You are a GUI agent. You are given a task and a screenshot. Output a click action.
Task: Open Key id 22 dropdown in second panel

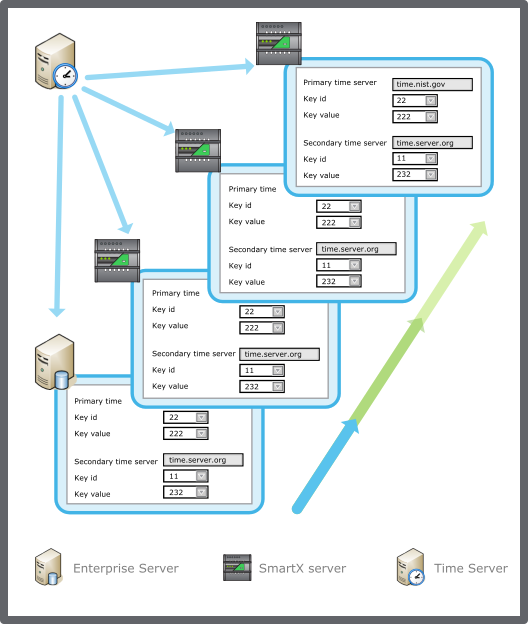click(355, 206)
